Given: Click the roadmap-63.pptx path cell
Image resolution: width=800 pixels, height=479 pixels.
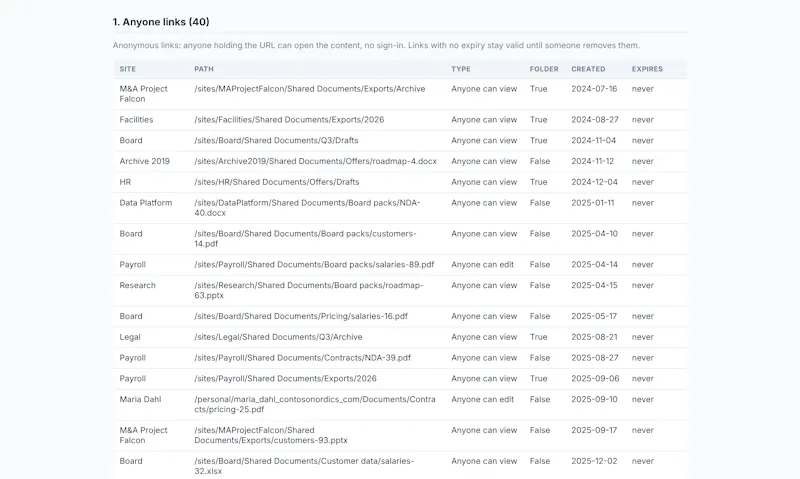Looking at the screenshot, I should pyautogui.click(x=309, y=290).
